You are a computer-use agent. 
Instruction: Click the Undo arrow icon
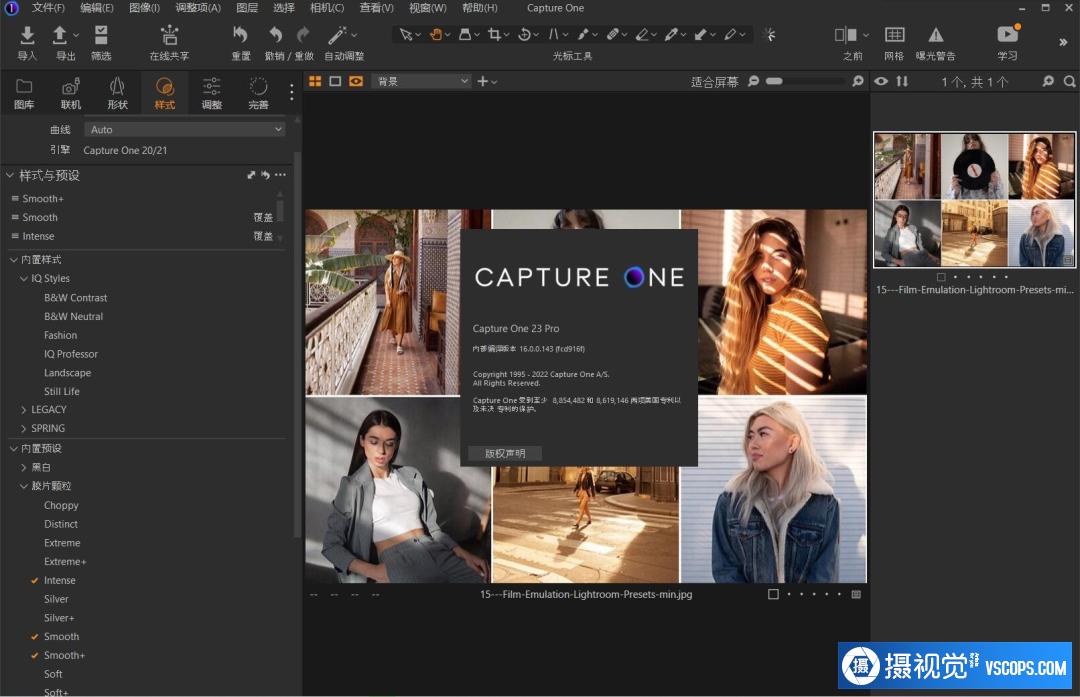click(276, 34)
